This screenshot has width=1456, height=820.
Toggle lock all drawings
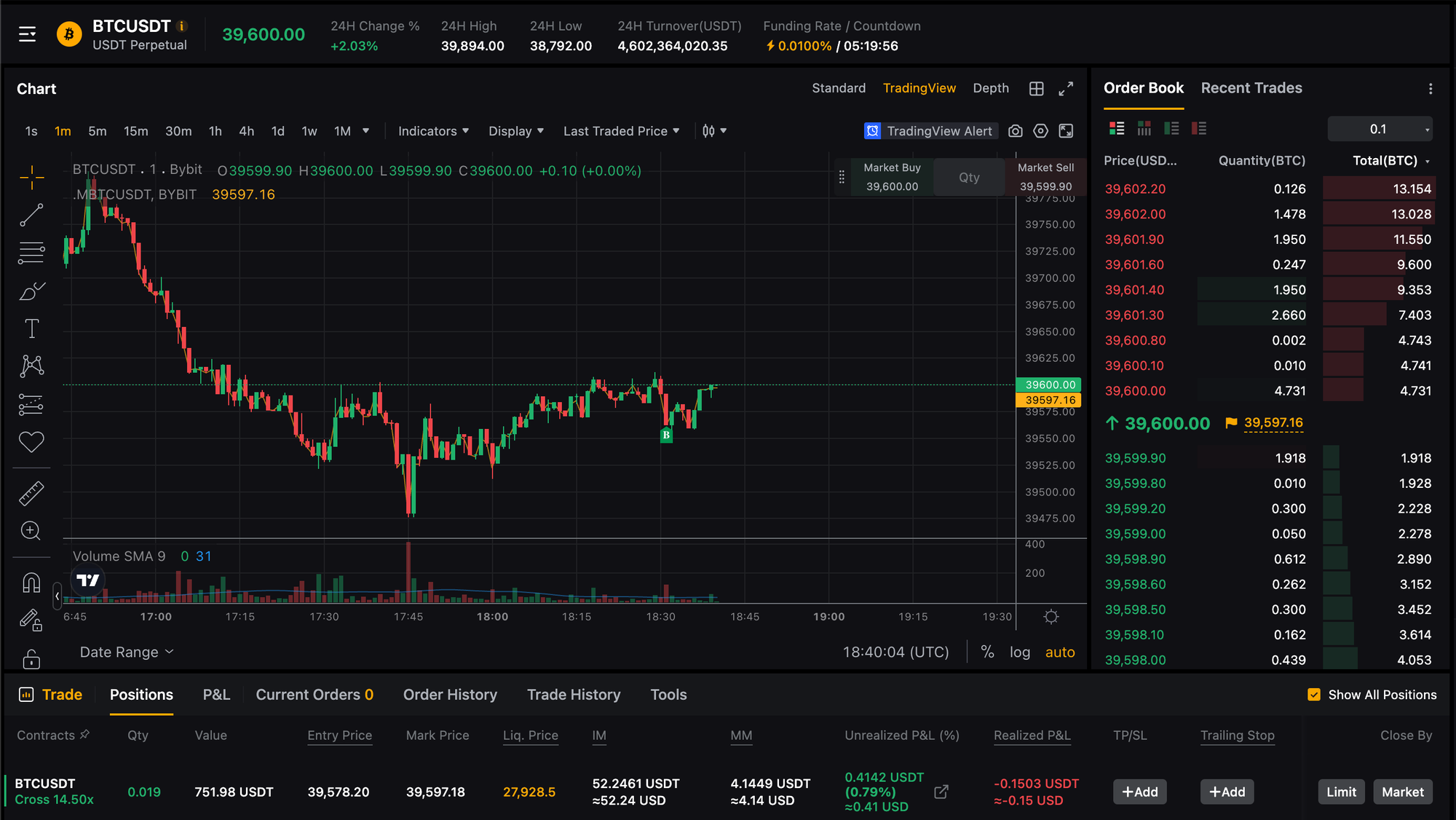tap(31, 658)
